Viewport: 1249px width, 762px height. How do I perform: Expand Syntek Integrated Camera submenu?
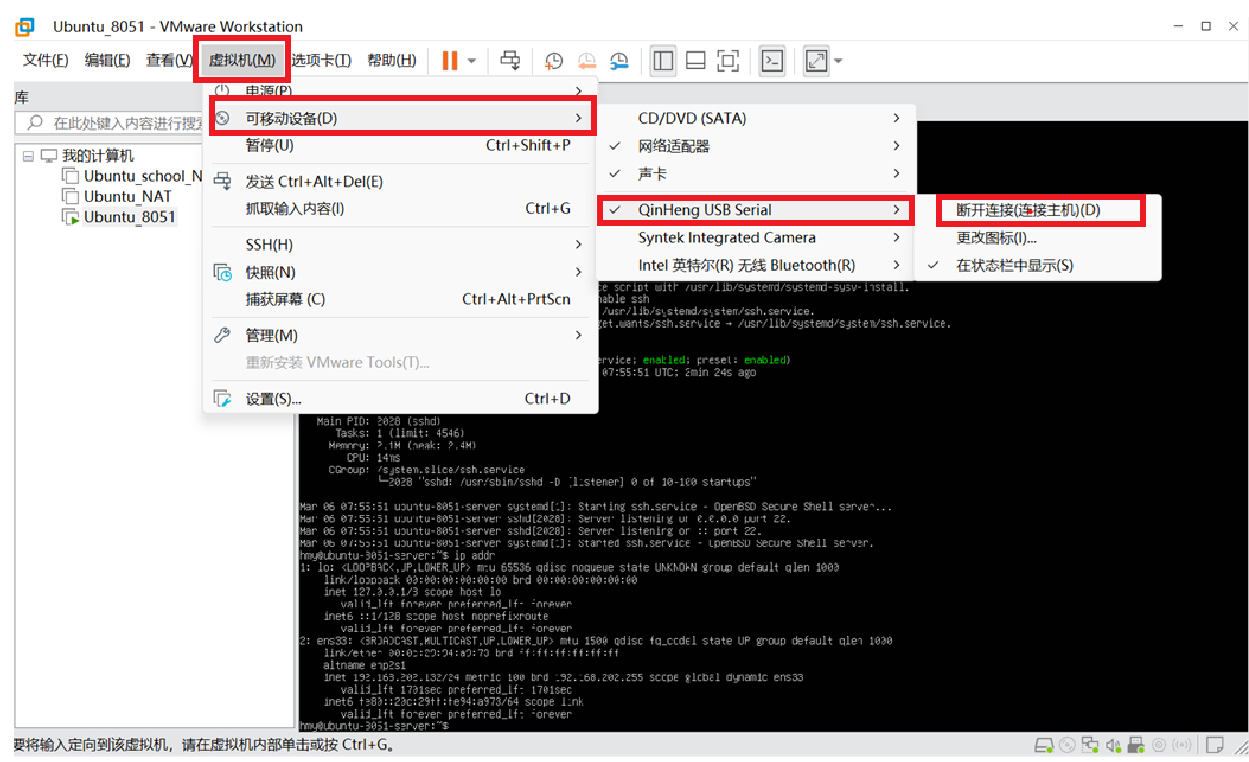pyautogui.click(x=755, y=238)
